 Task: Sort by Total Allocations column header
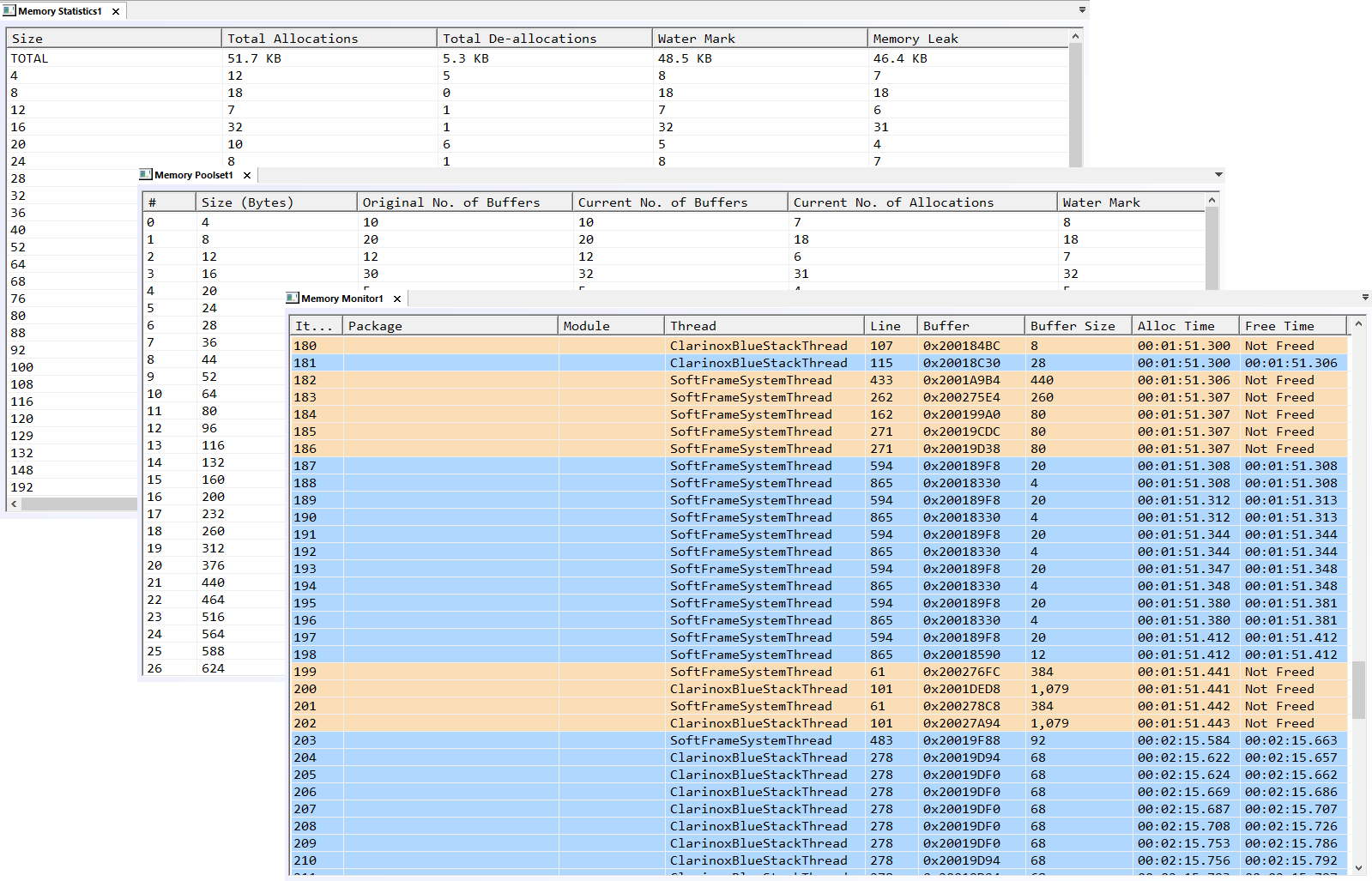pos(329,39)
